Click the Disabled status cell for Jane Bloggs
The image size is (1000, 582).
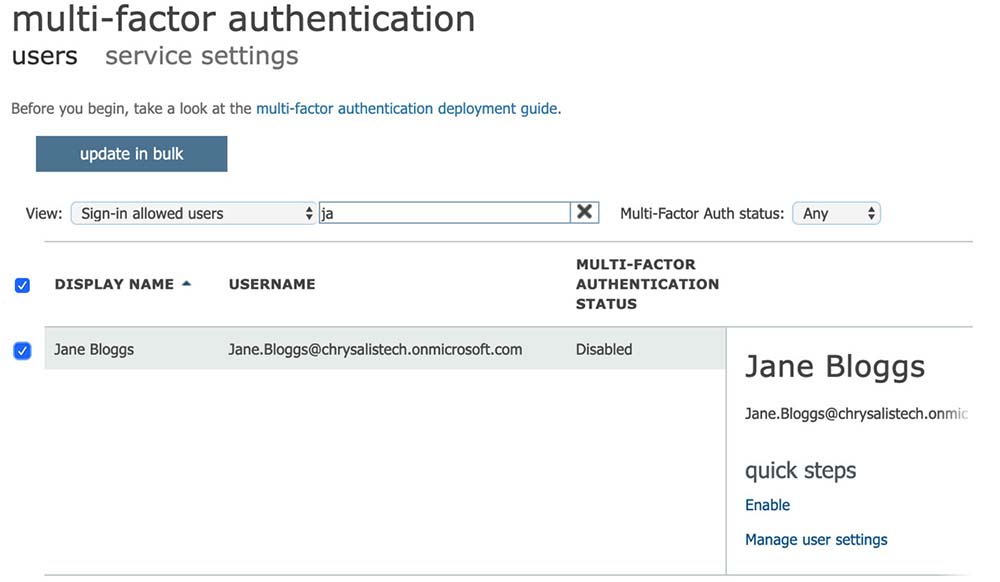(604, 350)
